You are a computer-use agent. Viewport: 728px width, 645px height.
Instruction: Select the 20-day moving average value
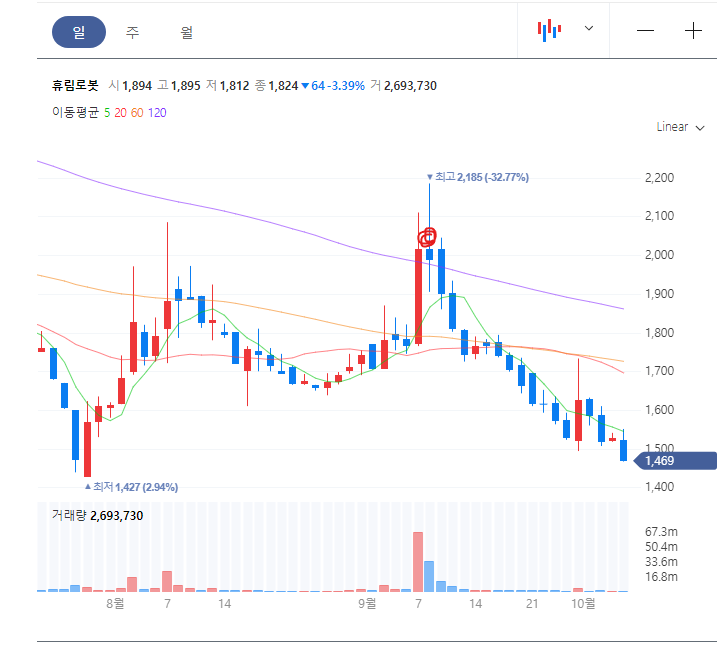point(120,113)
